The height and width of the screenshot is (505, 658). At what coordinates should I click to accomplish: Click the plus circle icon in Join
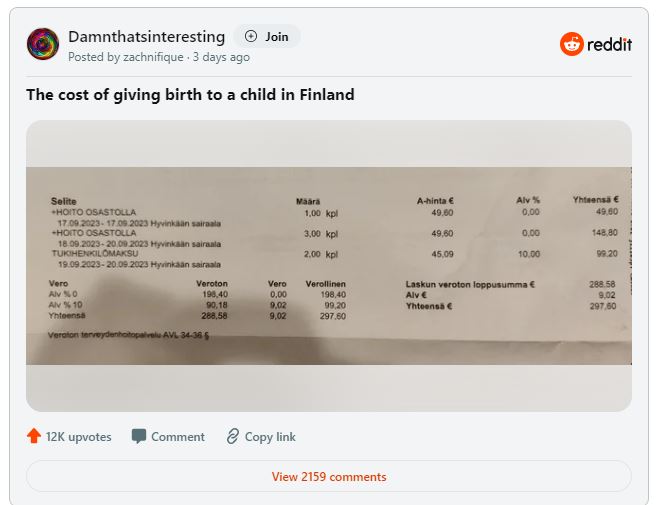click(x=251, y=37)
